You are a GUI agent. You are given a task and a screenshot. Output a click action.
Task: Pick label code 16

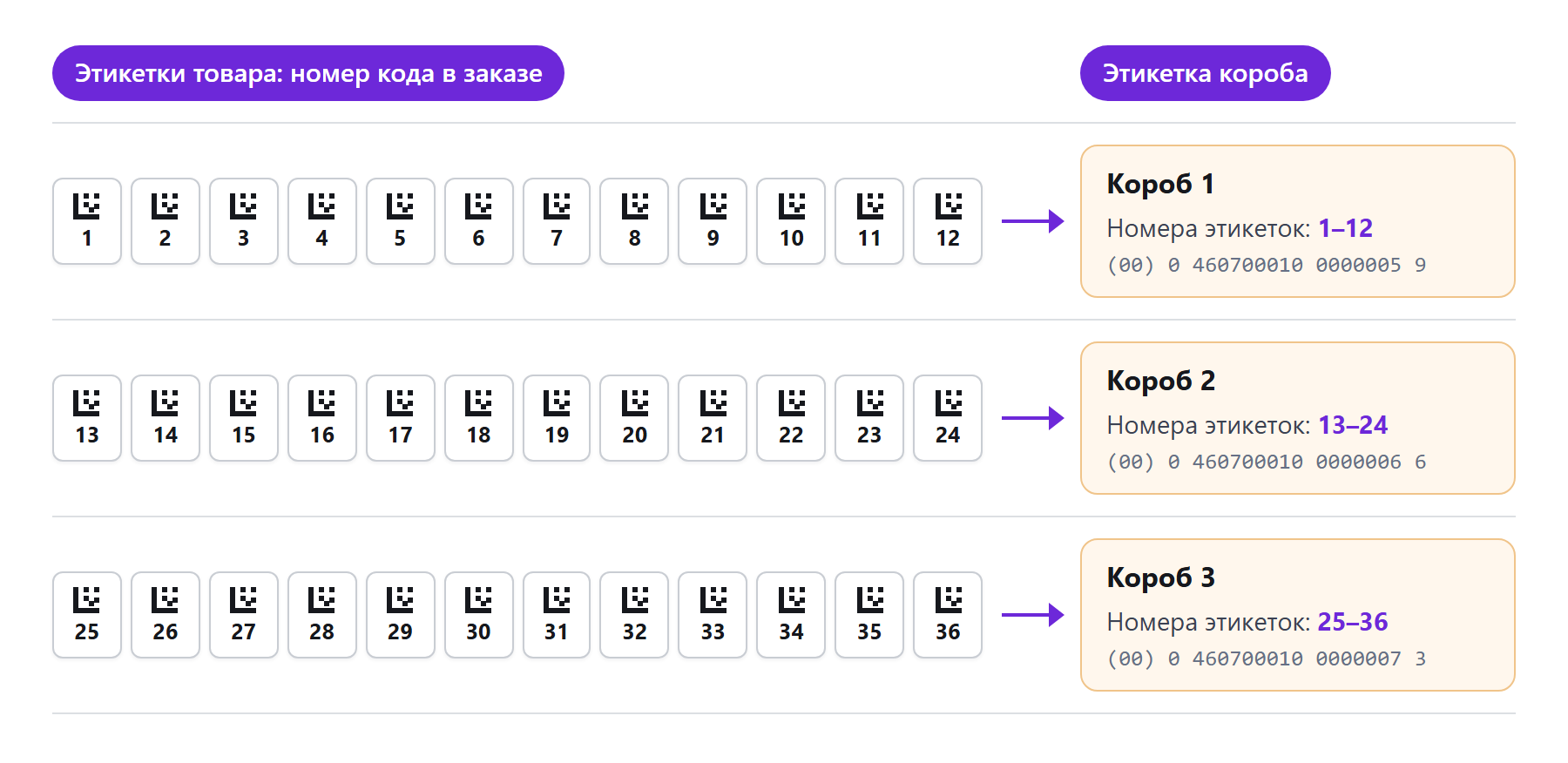tap(322, 418)
